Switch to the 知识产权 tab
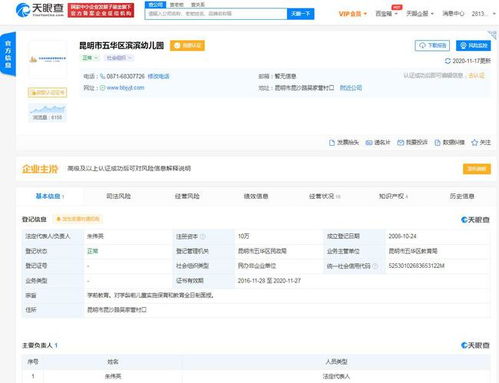This screenshot has width=499, height=383. [x=393, y=196]
